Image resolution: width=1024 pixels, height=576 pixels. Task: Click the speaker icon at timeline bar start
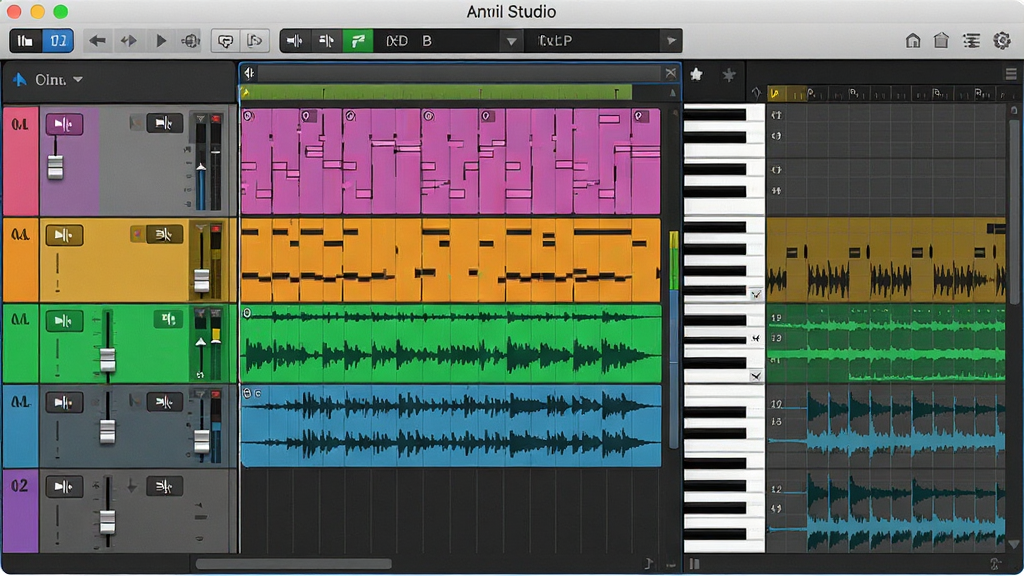click(x=249, y=72)
